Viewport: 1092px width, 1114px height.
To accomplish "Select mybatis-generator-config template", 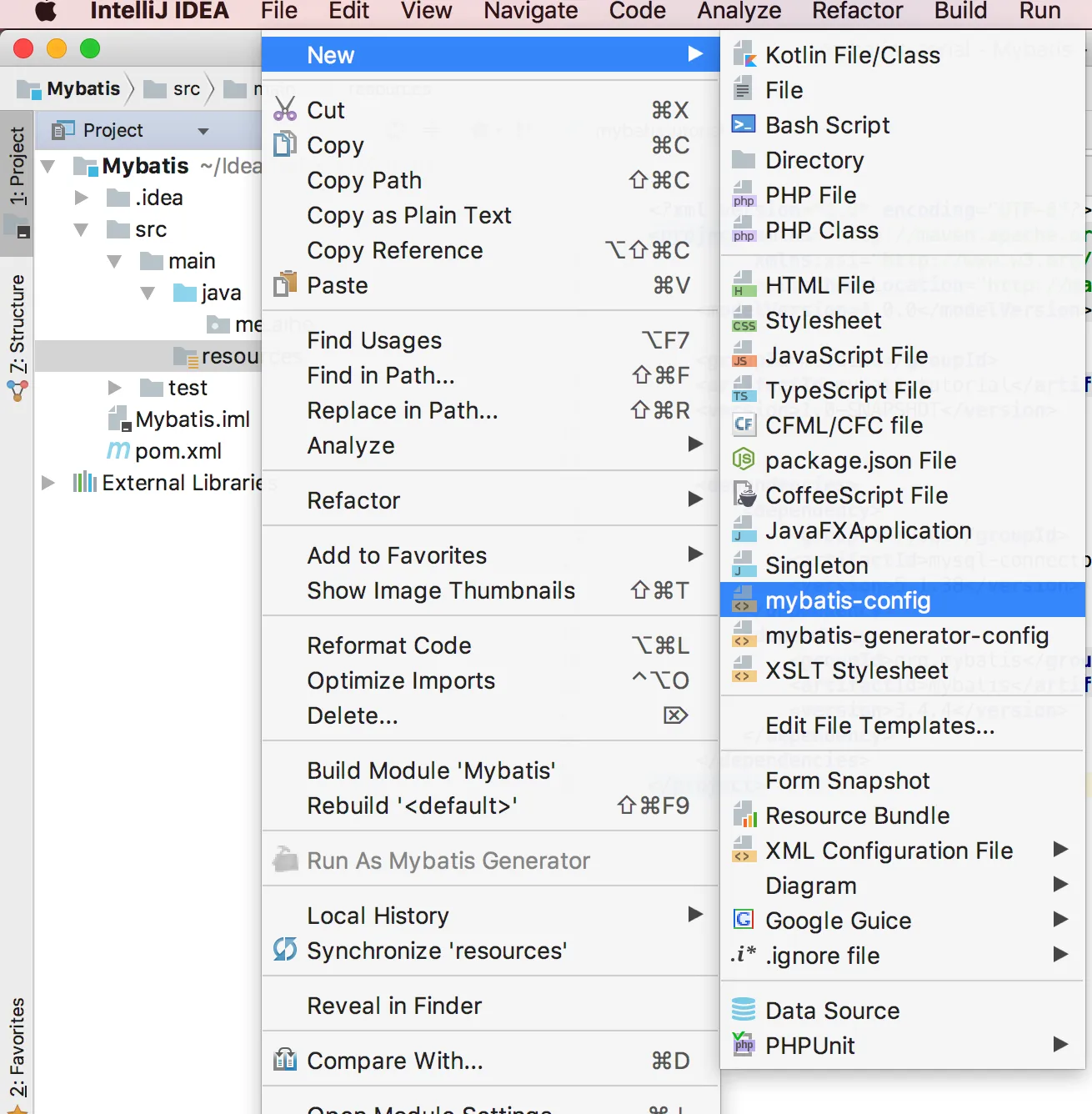I will tap(906, 636).
